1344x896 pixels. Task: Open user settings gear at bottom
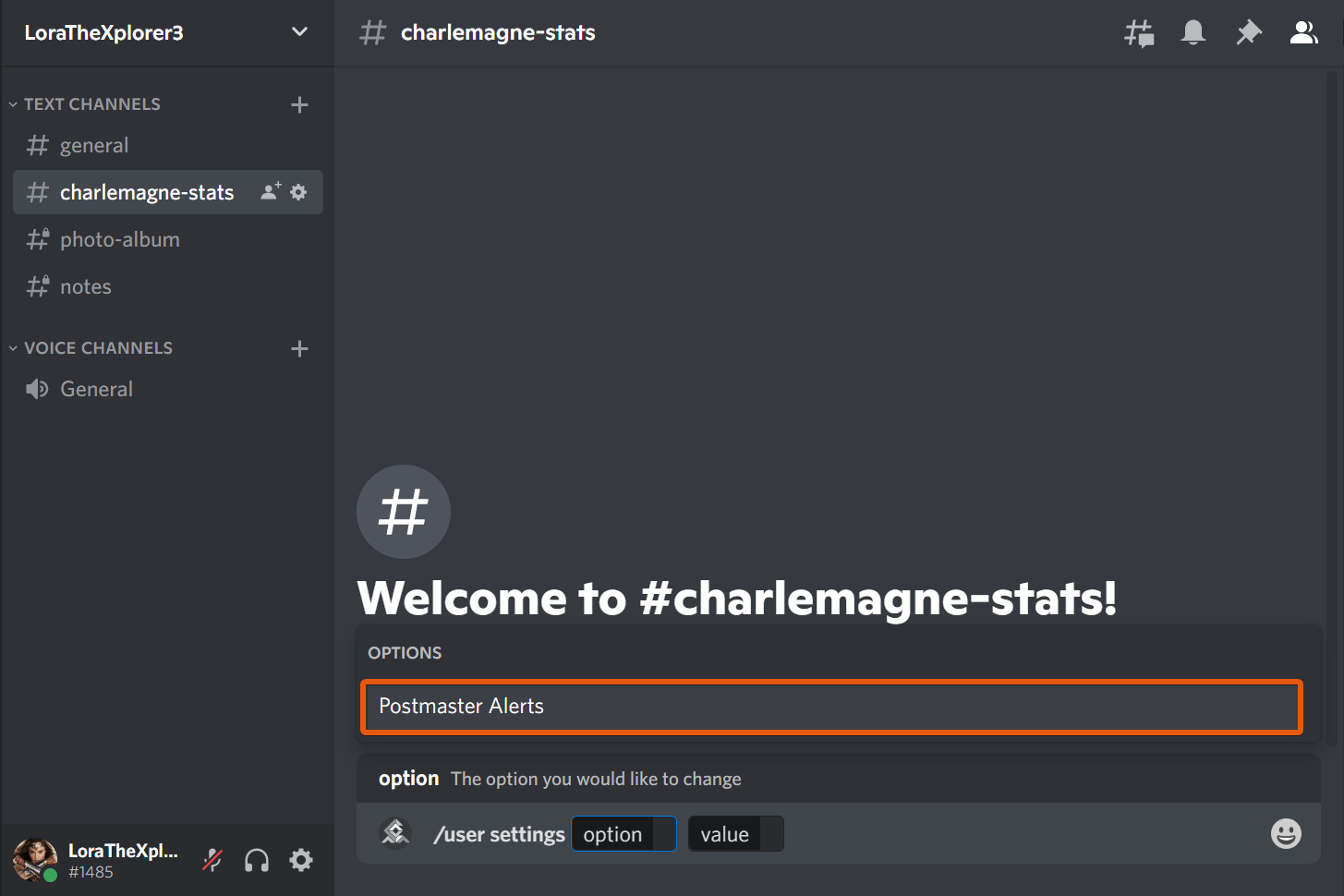[301, 860]
